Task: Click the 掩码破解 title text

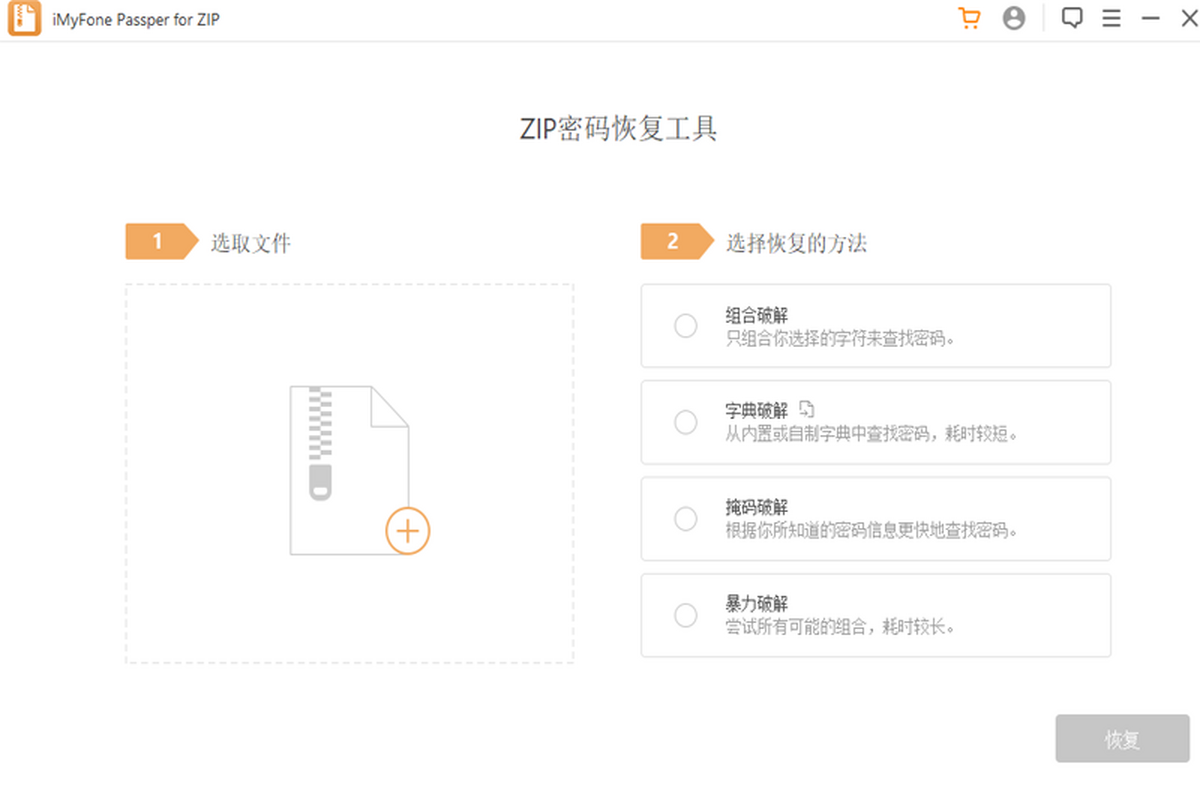Action: (x=757, y=508)
